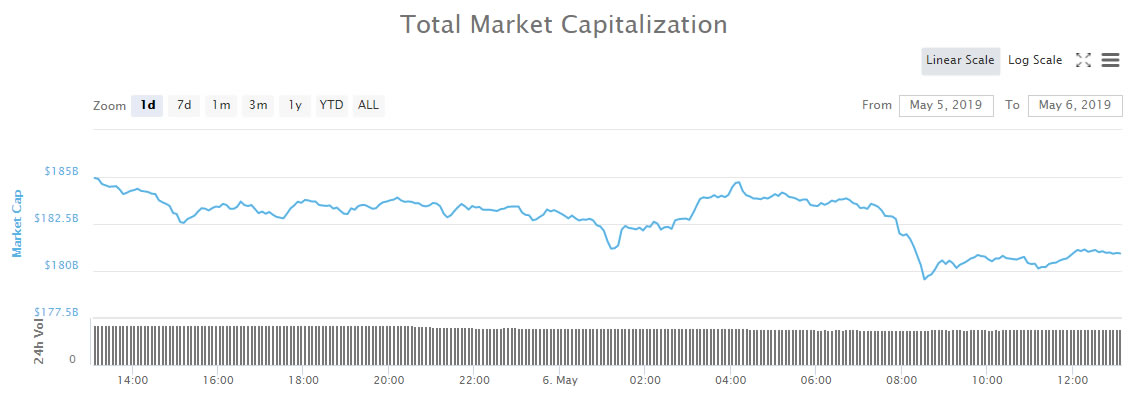Click the $185B axis value
This screenshot has width=1129, height=403.
(x=61, y=172)
